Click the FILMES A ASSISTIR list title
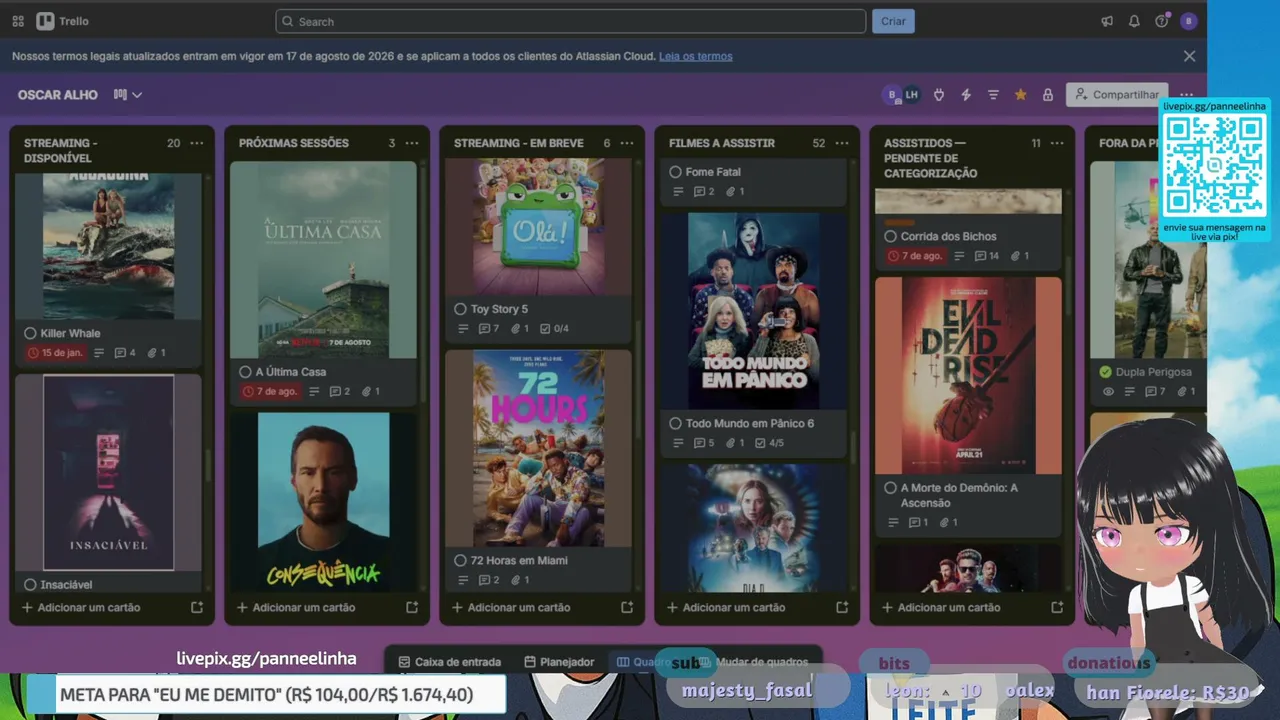1280x720 pixels. (722, 143)
